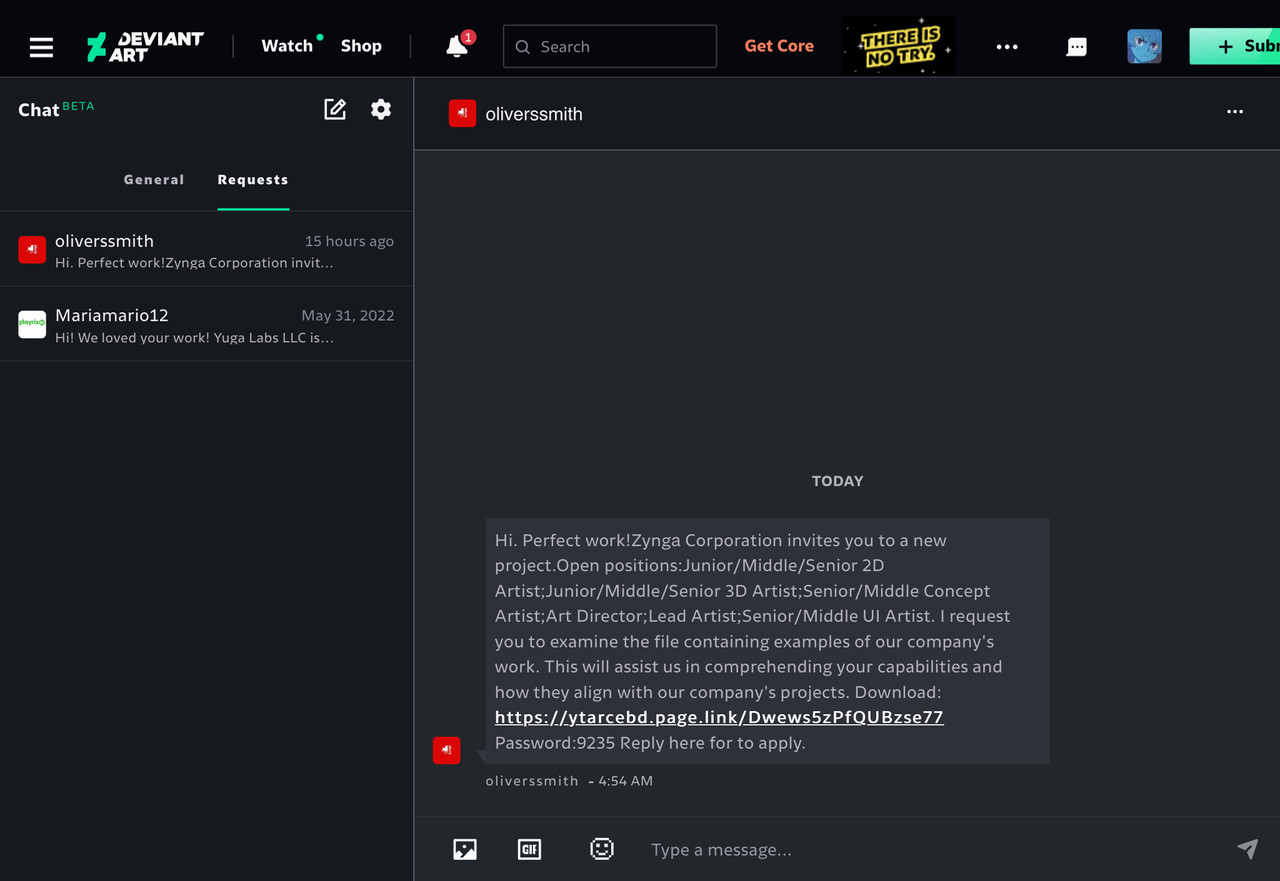
Task: Click the red avatar in chat header
Action: (462, 113)
